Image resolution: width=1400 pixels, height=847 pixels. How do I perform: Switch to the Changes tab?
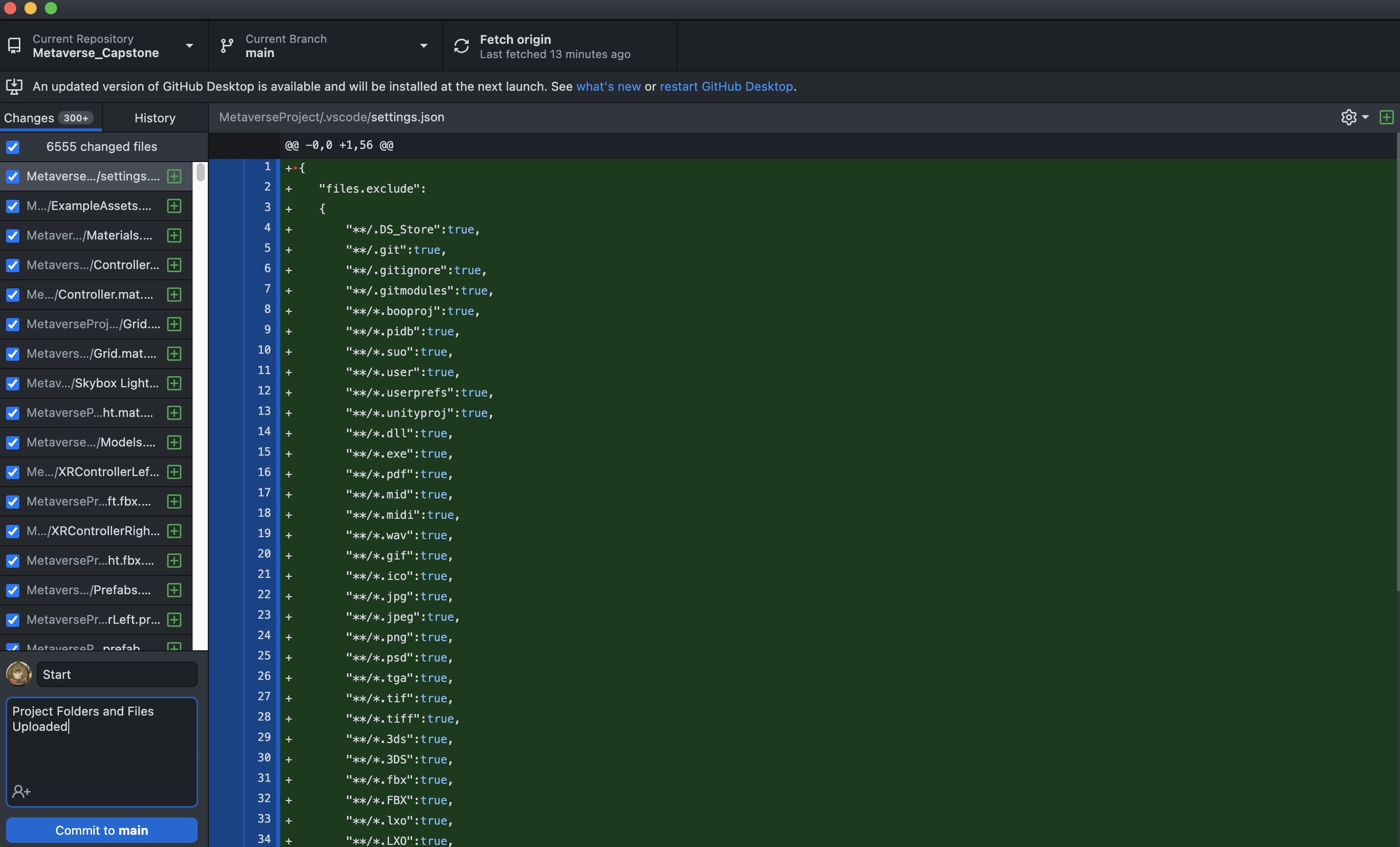pyautogui.click(x=50, y=118)
